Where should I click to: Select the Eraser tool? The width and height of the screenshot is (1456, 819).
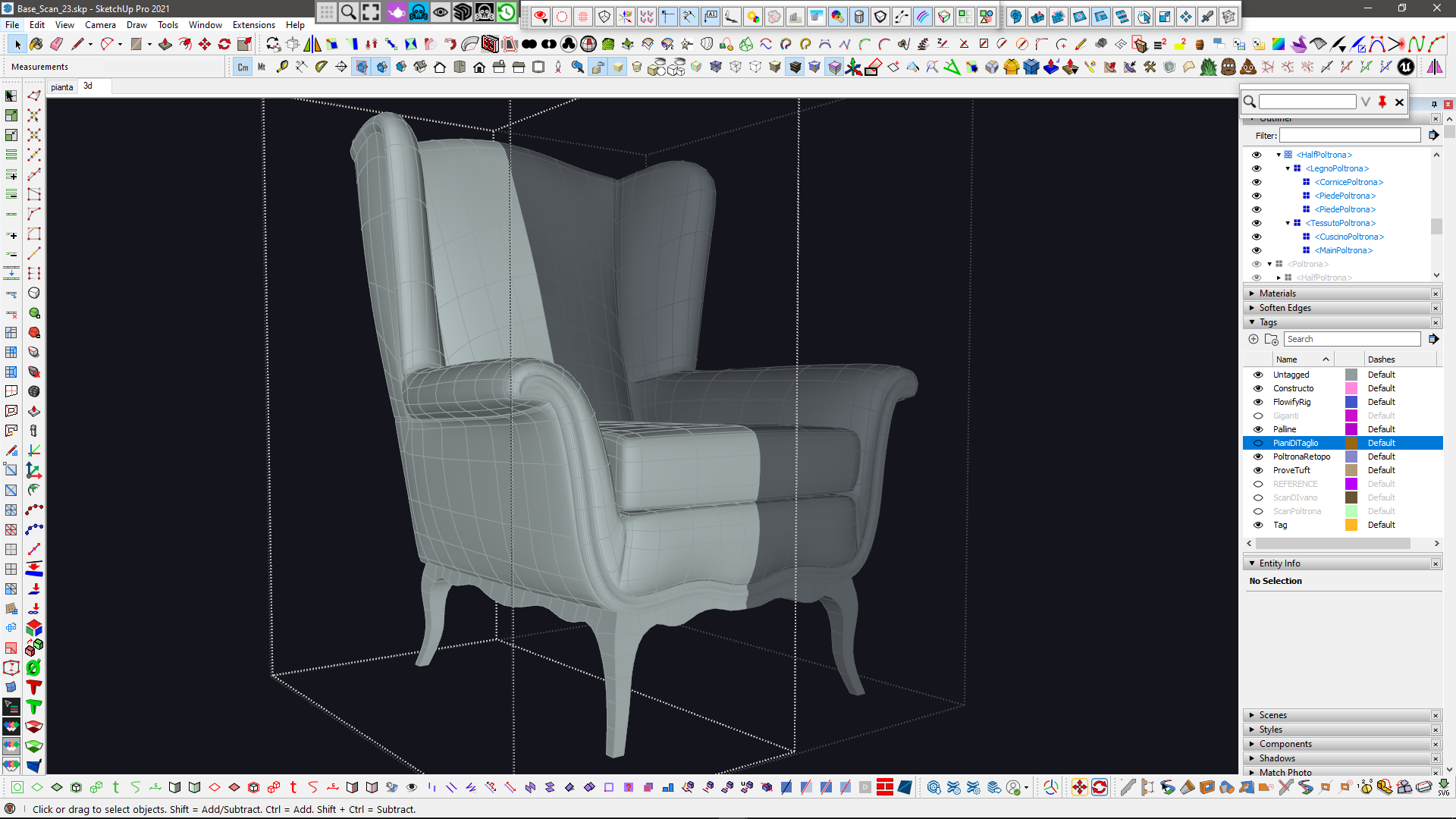click(57, 44)
